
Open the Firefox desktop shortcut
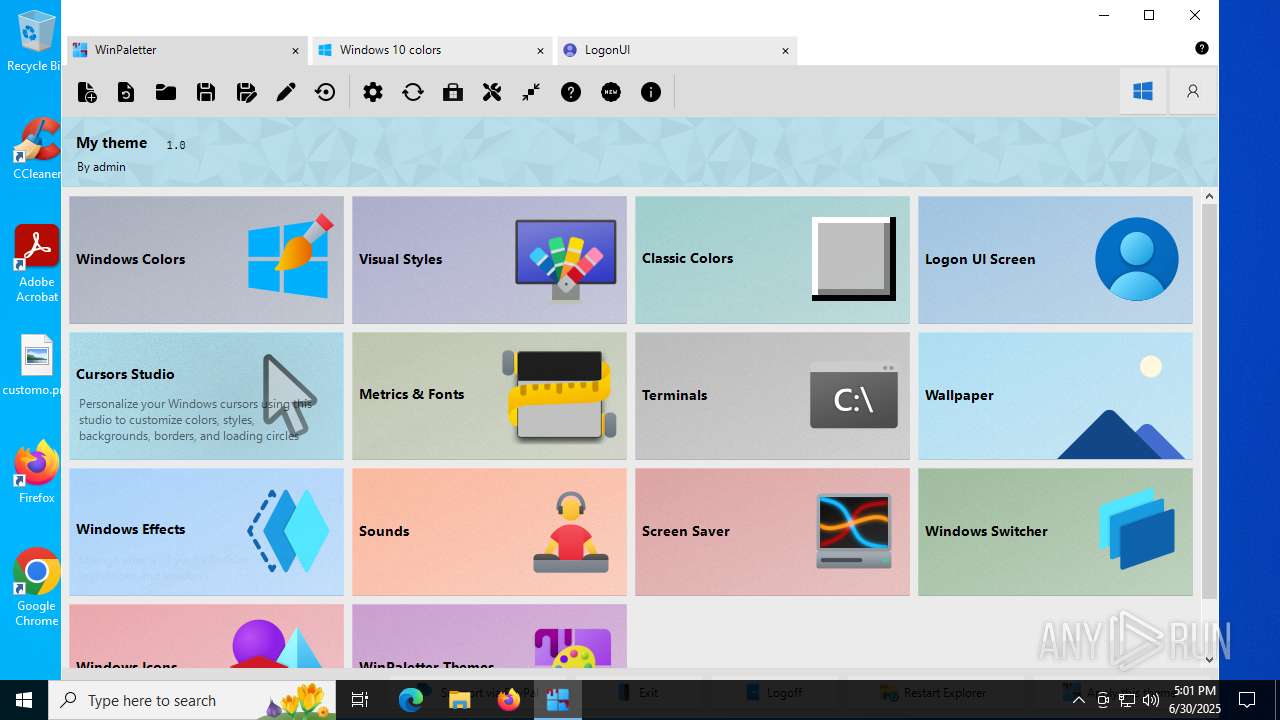(37, 473)
